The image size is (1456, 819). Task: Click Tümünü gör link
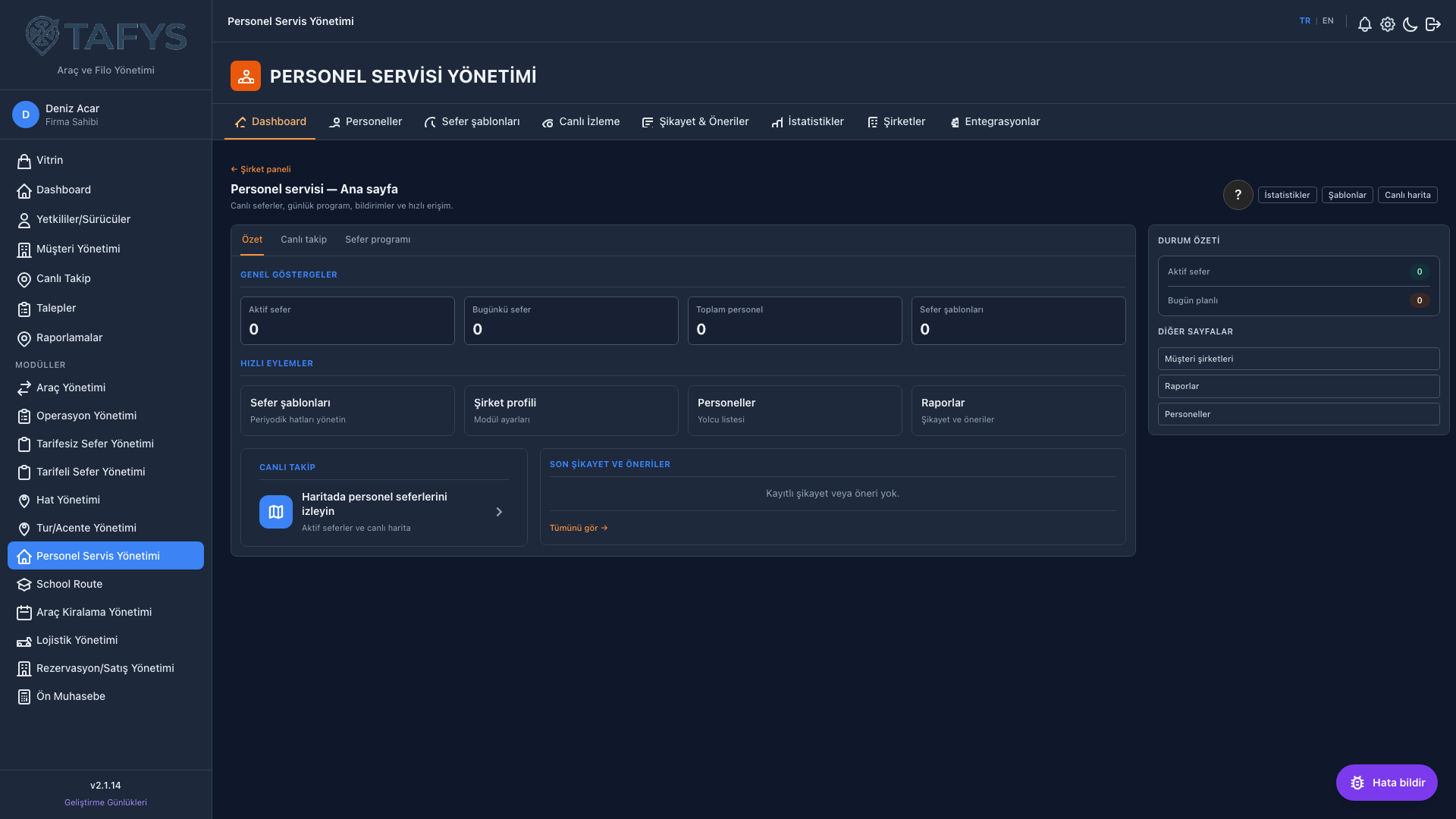click(x=579, y=528)
